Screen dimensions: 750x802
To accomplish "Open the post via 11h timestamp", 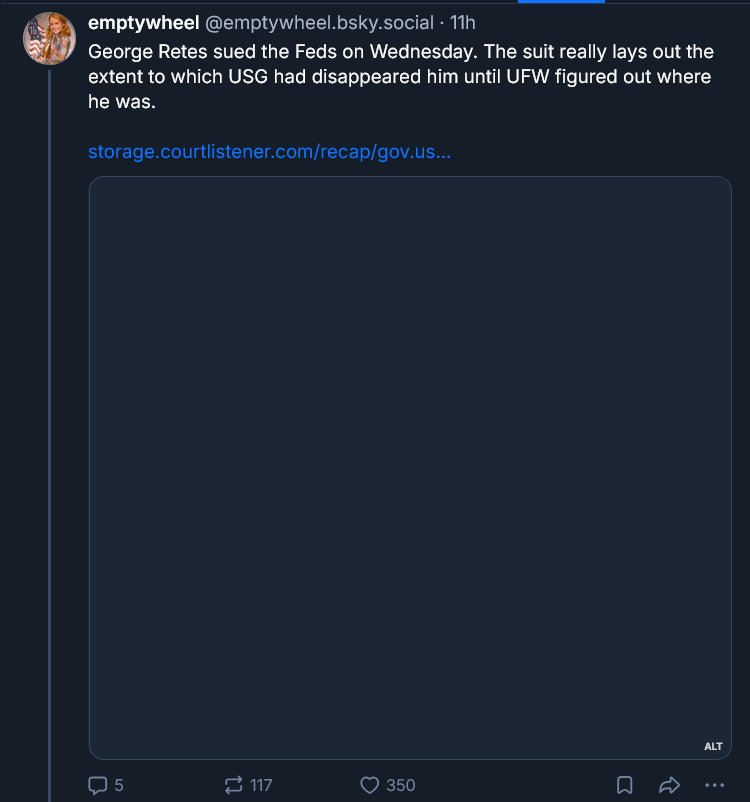I will (463, 23).
